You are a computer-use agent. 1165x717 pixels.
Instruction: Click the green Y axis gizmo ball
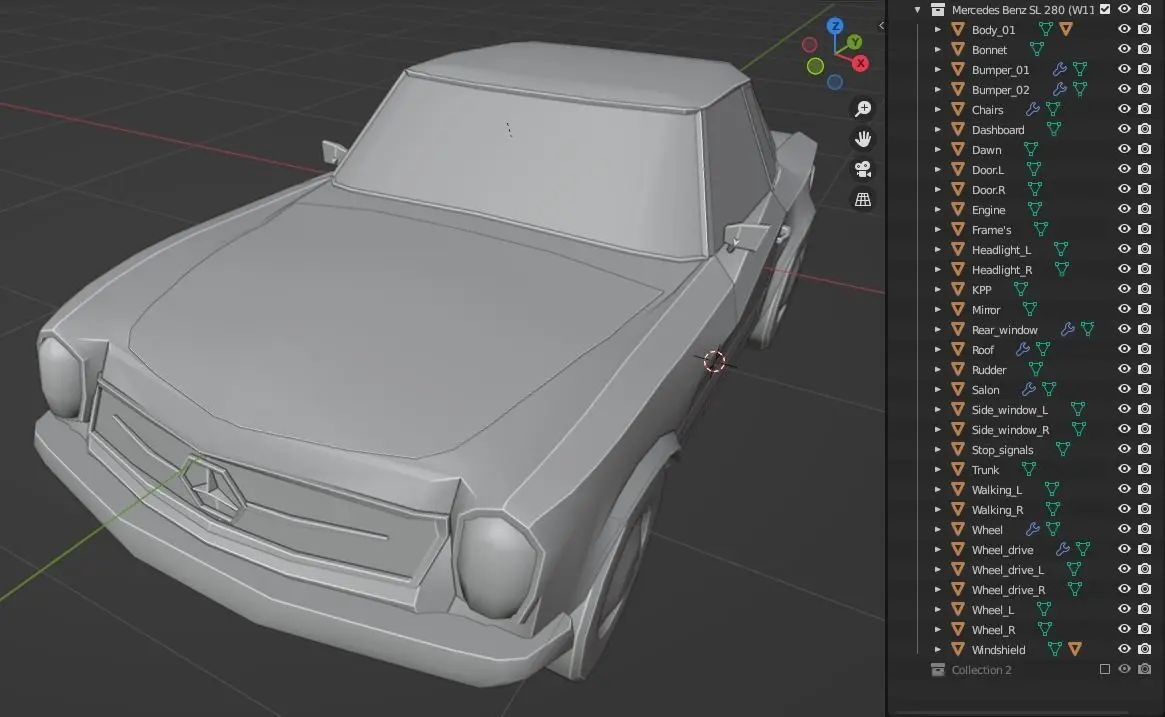(x=854, y=42)
